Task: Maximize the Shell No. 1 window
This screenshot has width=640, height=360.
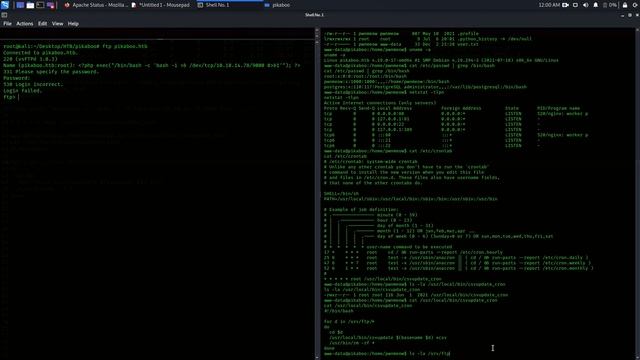Action: 630,15
